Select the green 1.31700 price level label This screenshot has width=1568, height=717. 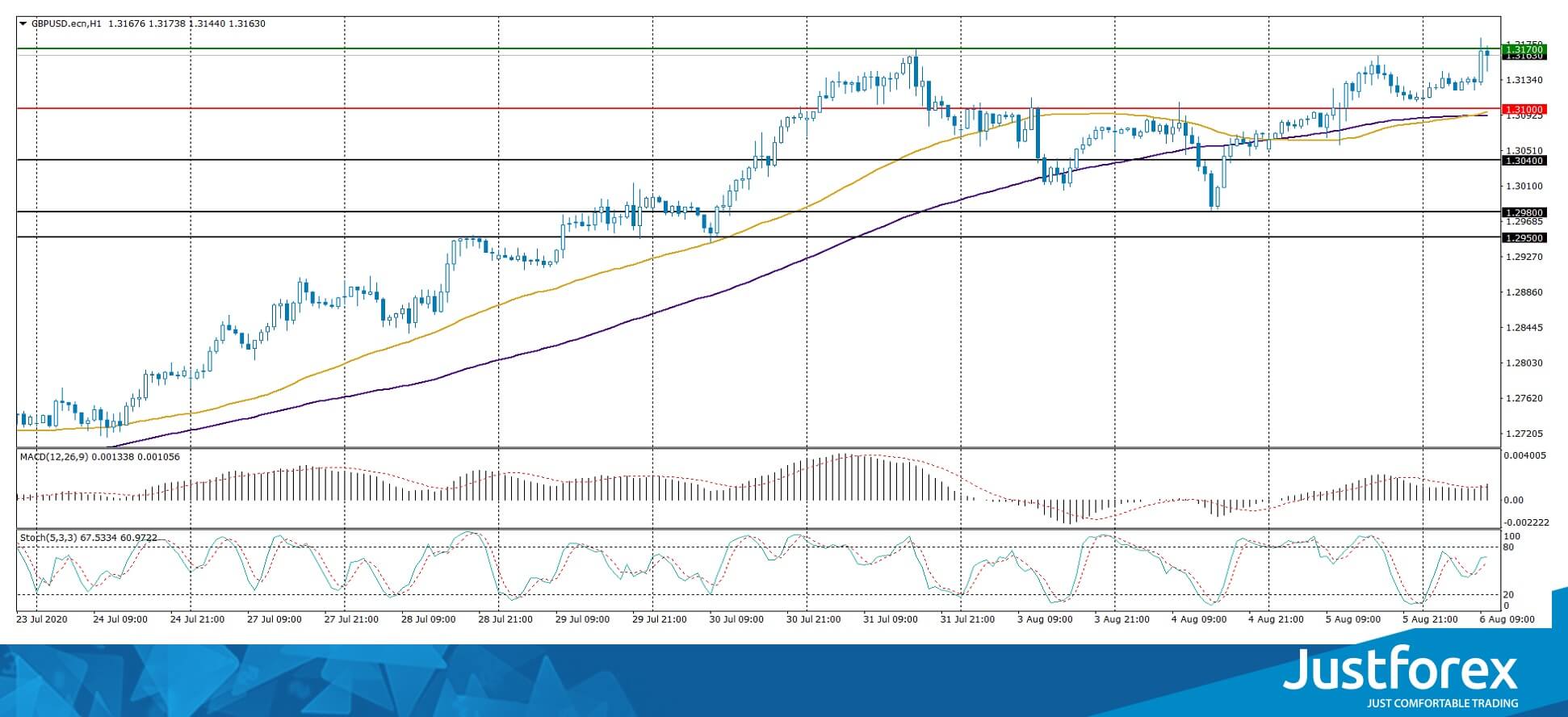[x=1523, y=50]
